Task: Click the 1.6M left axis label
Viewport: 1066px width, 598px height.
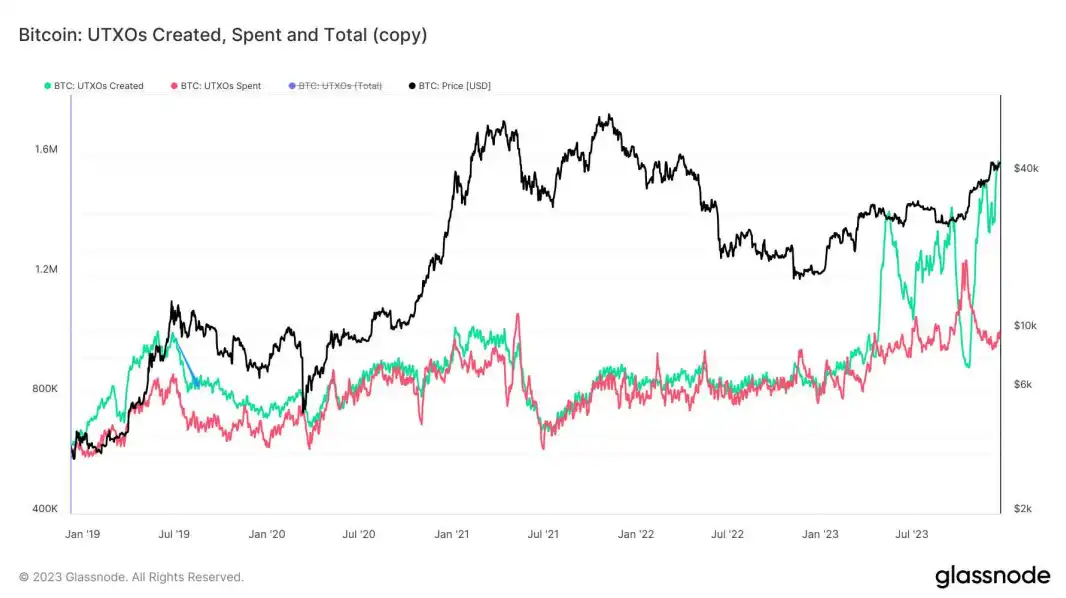Action: point(46,150)
